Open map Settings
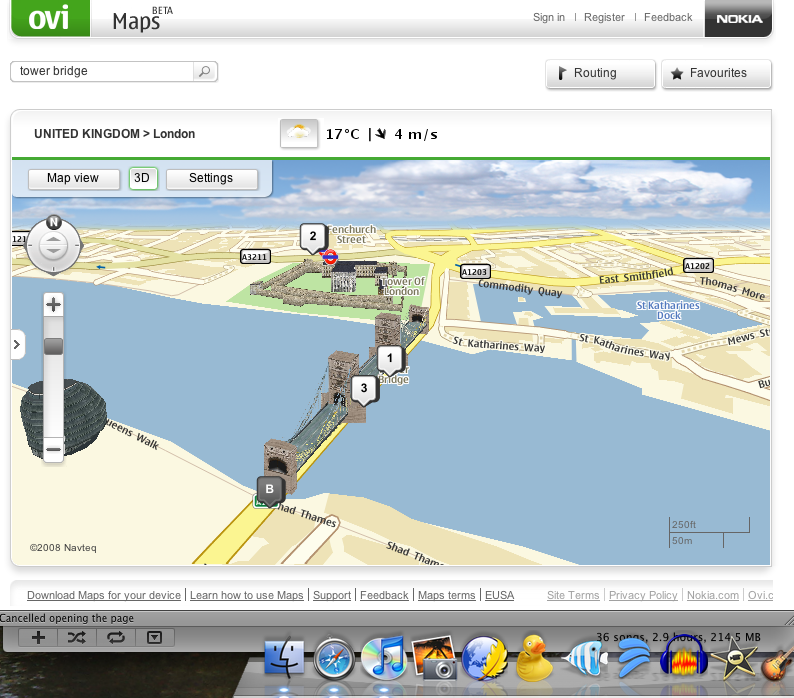 point(211,178)
